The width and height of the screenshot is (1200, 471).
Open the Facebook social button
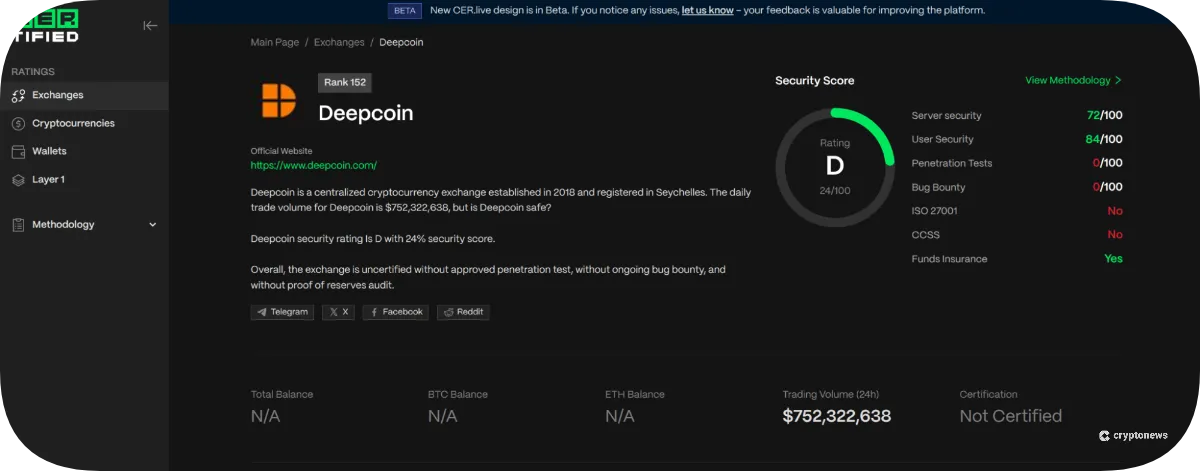(x=395, y=312)
